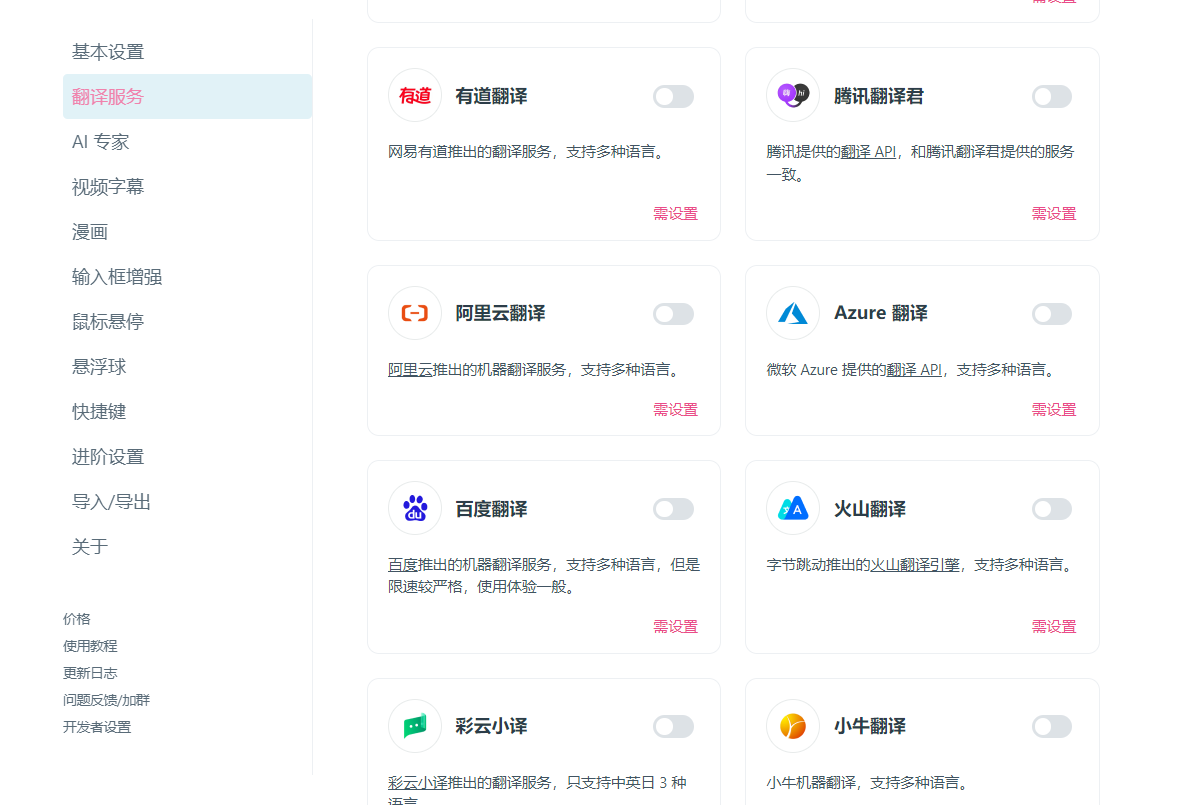Click the Alibaba Cloud translation logo
The image size is (1184, 805).
pyautogui.click(x=415, y=313)
